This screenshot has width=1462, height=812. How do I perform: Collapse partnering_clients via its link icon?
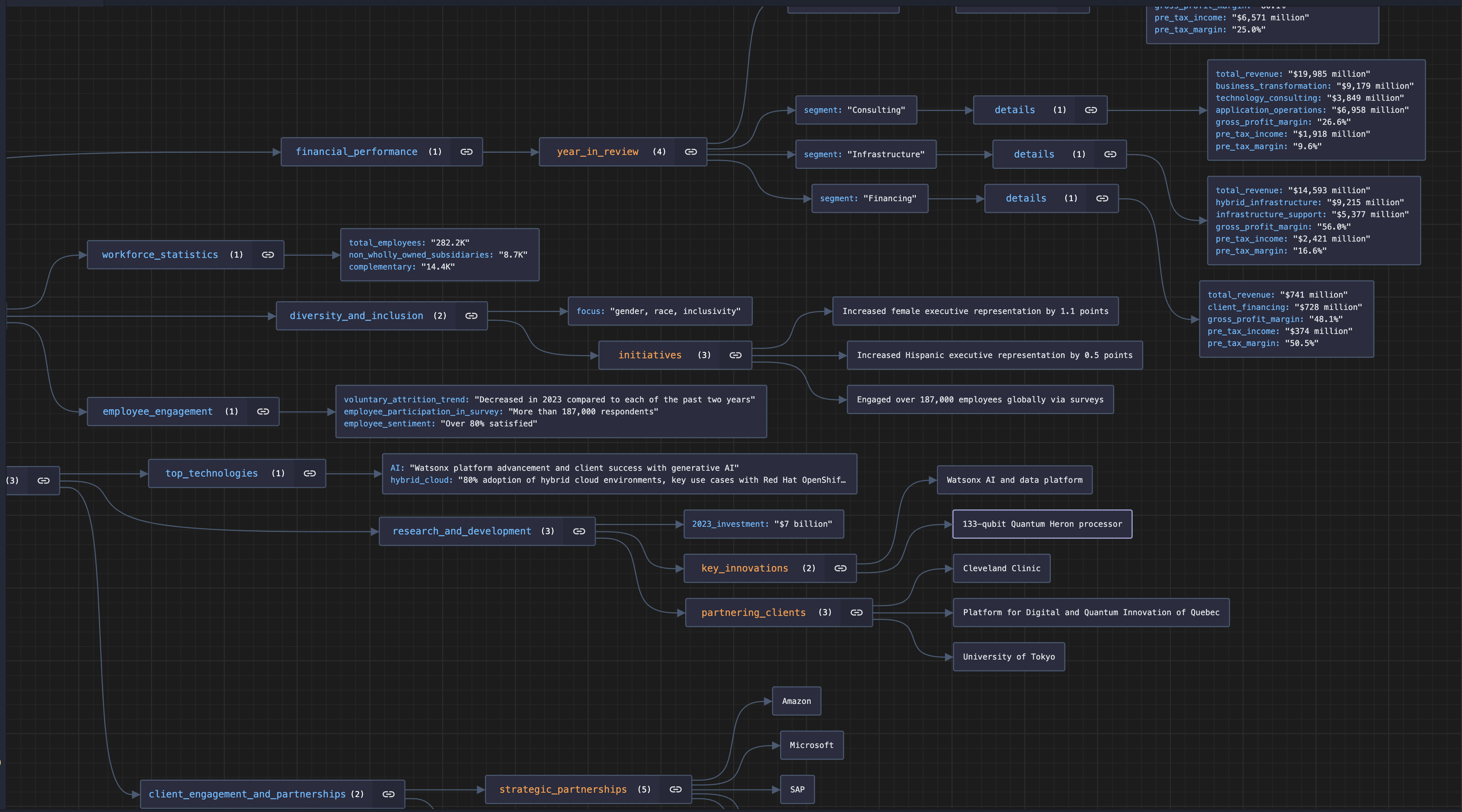857,613
